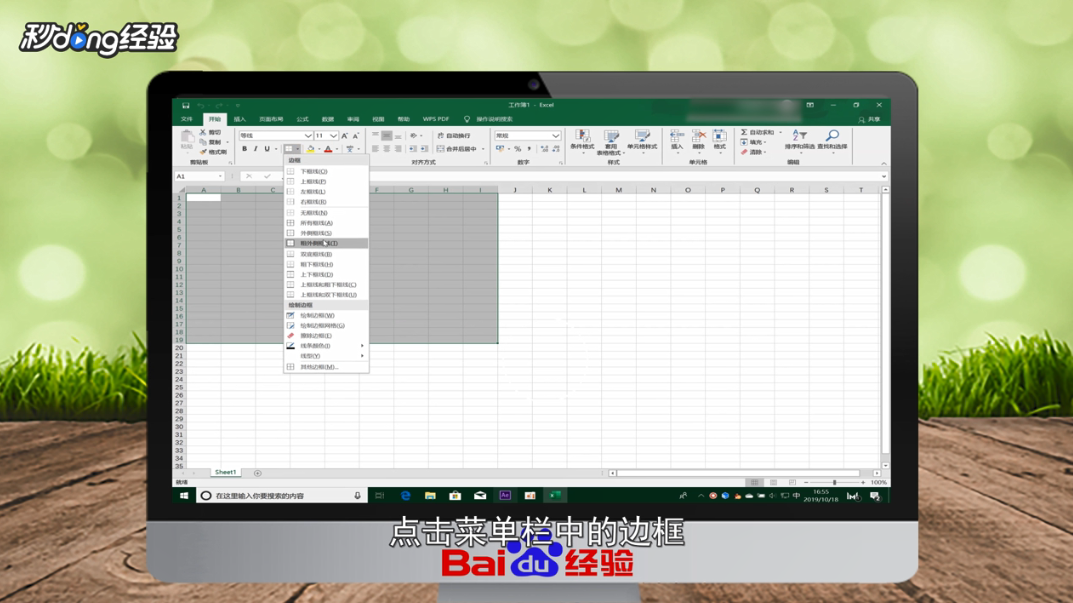Toggle Underline formatting

pos(267,149)
